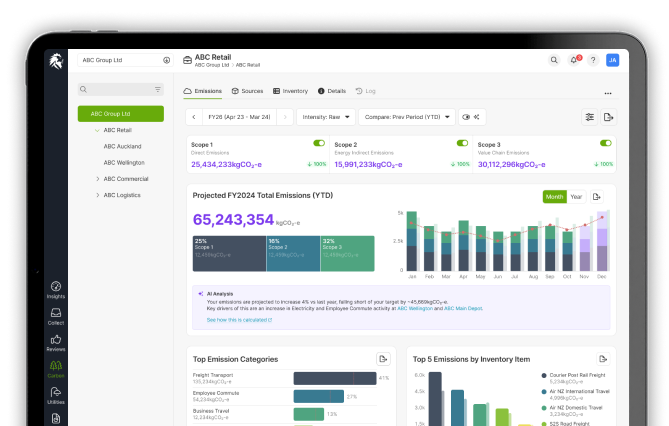Click the Business Travel 13% bar
669x426 pixels.
[308, 414]
